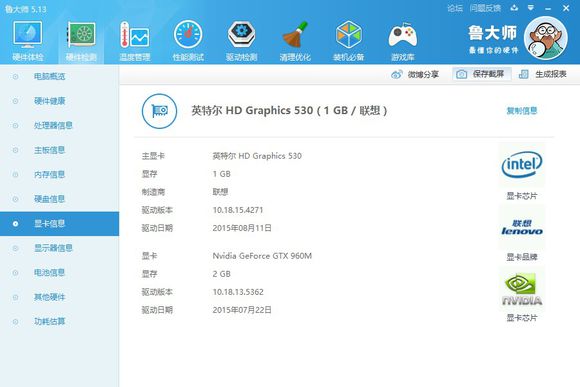Select the active 显卡信息 sidebar item
The width and height of the screenshot is (580, 387).
[x=60, y=224]
